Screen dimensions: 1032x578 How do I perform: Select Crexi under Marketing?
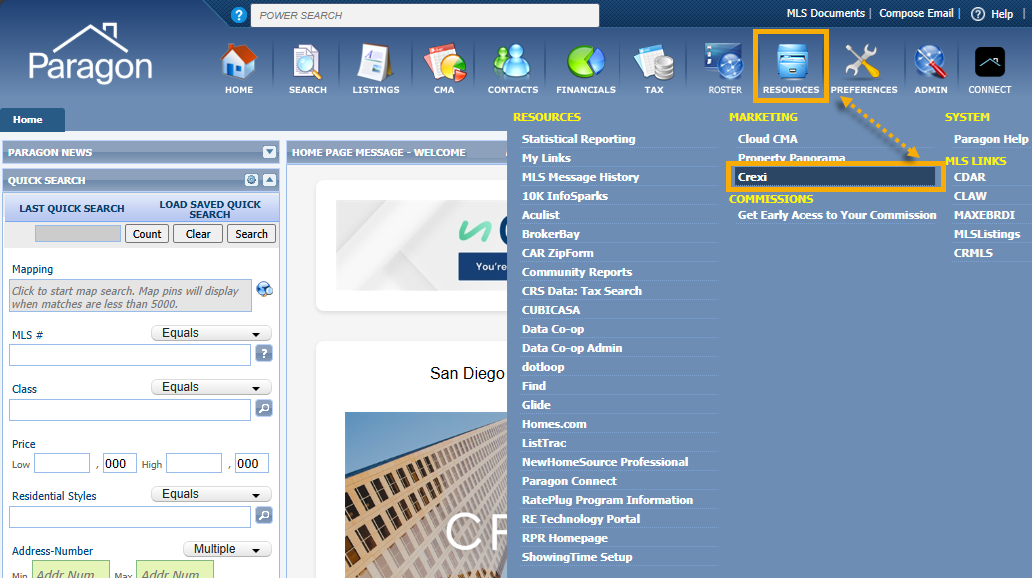coord(835,176)
